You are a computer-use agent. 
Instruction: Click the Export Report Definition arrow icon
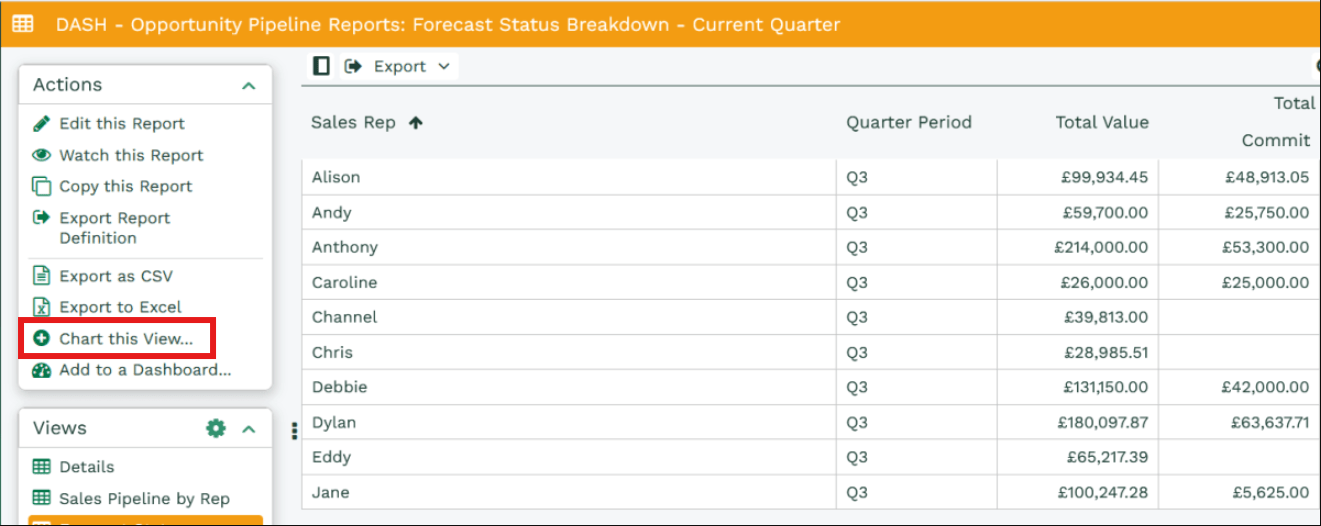point(41,218)
